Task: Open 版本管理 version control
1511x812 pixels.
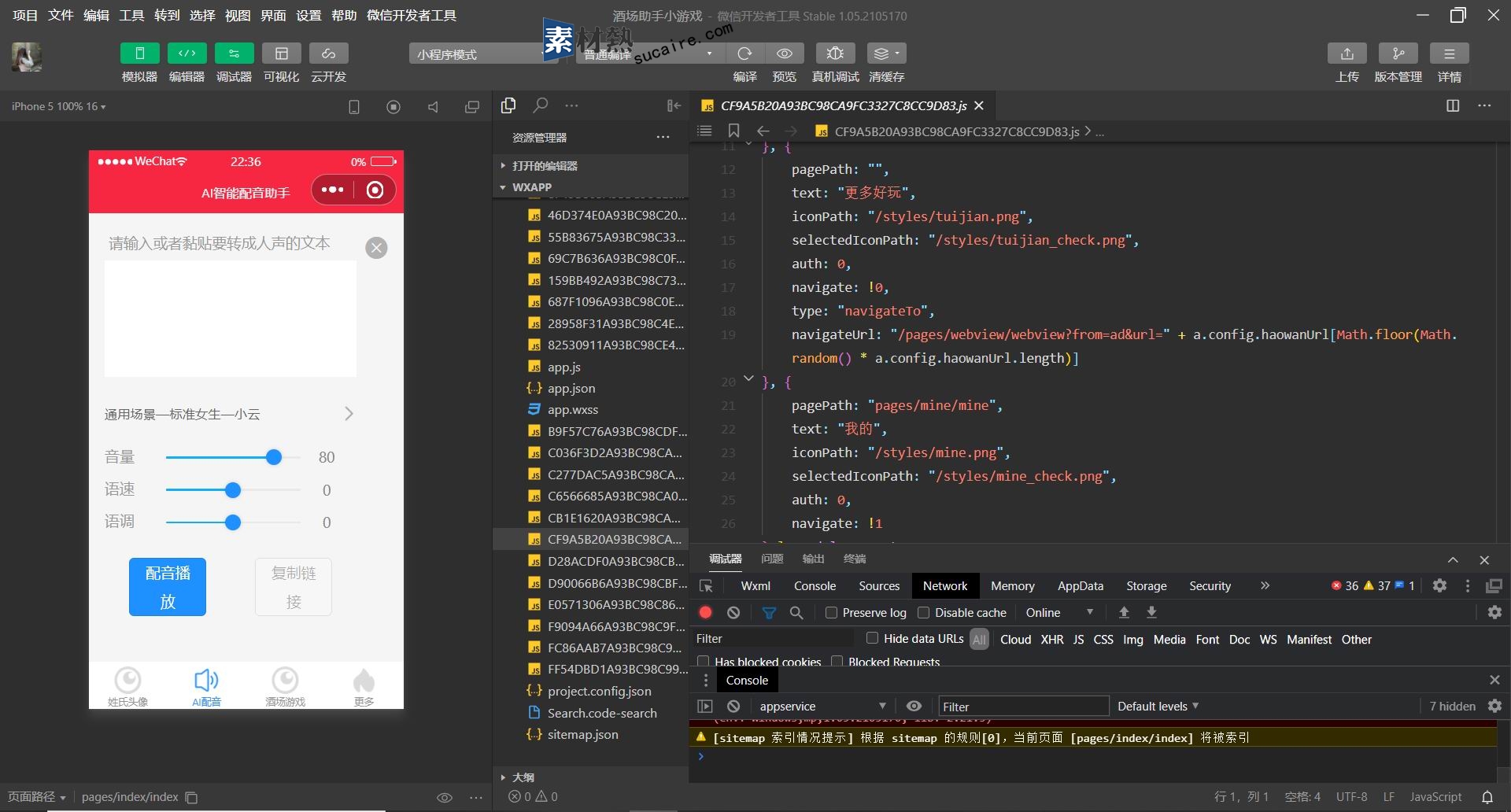Action: pos(1398,54)
